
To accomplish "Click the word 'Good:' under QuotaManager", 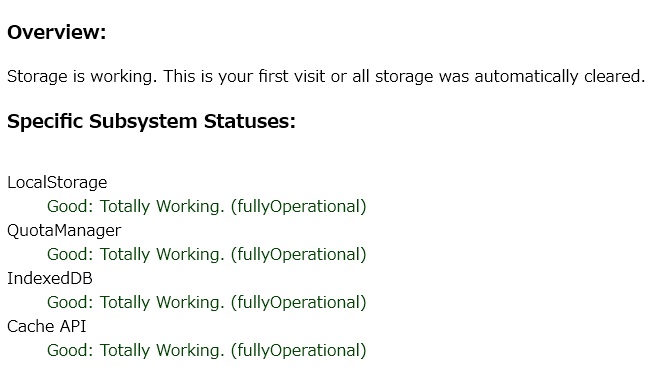I will (x=70, y=254).
